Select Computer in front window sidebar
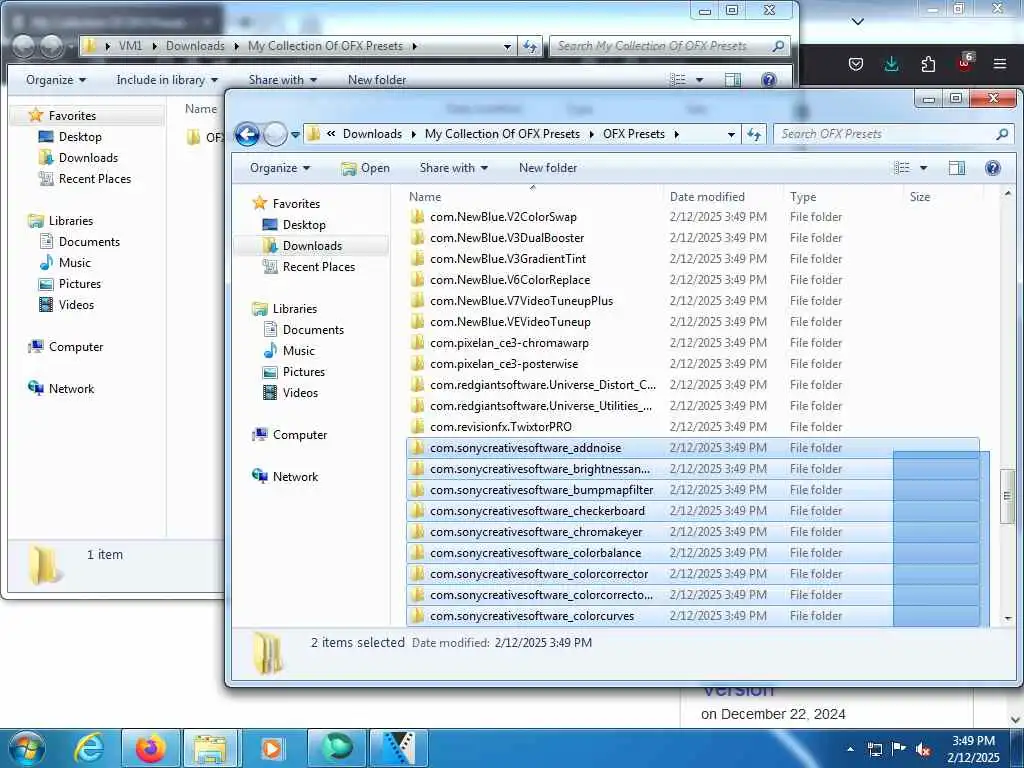1024x768 pixels. click(x=300, y=435)
